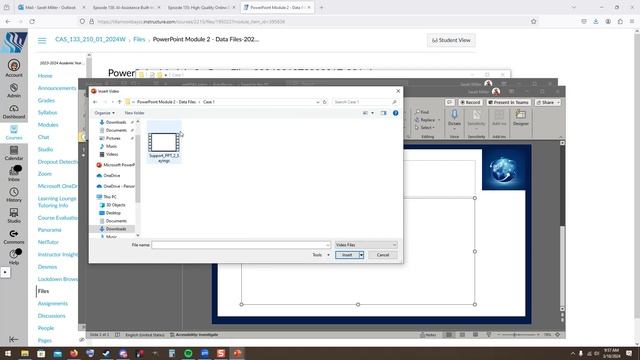Open Modules in the course menu
The image size is (640, 360).
[48, 125]
